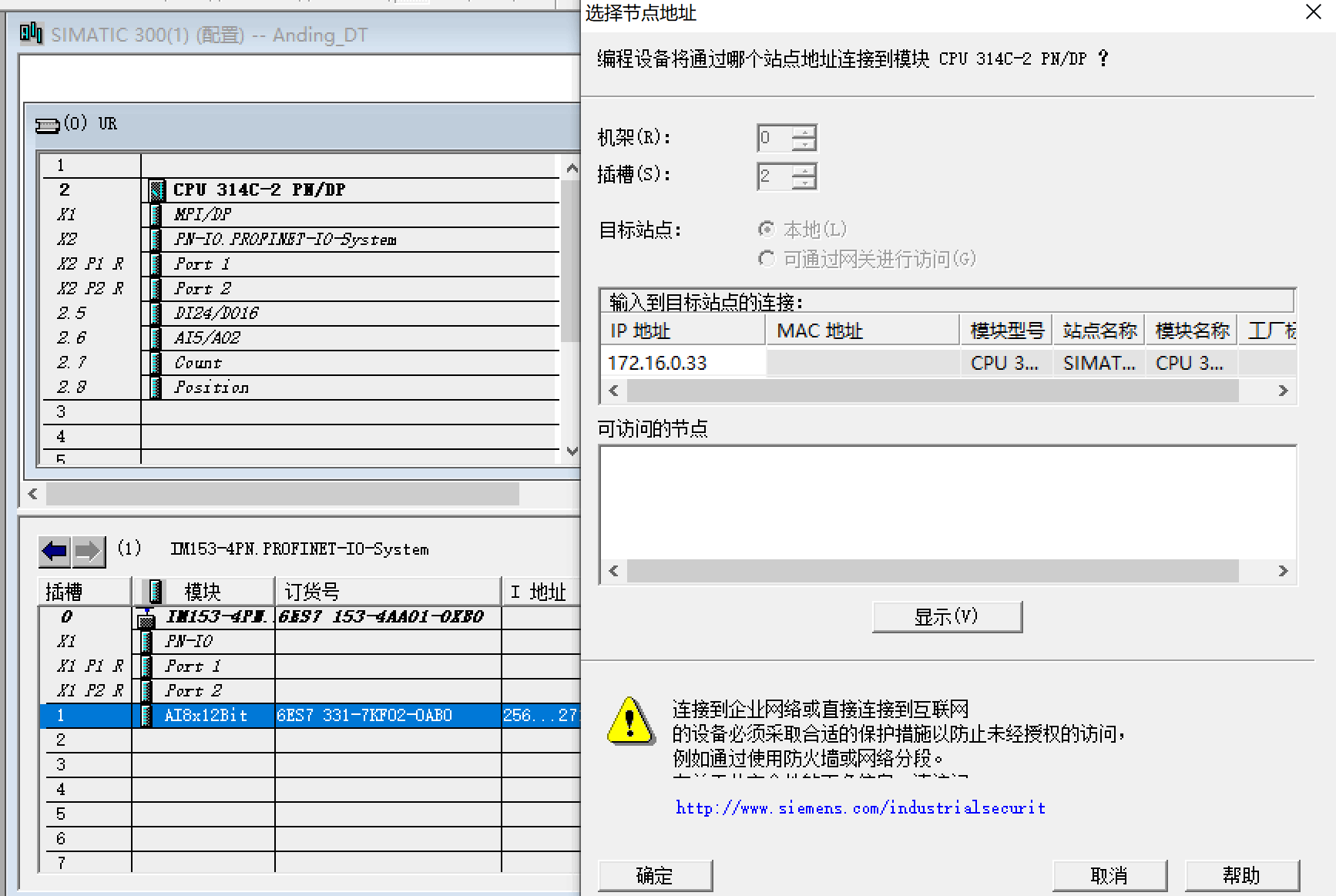Click the 模块名称 column header
The image size is (1336, 896).
click(x=1191, y=331)
